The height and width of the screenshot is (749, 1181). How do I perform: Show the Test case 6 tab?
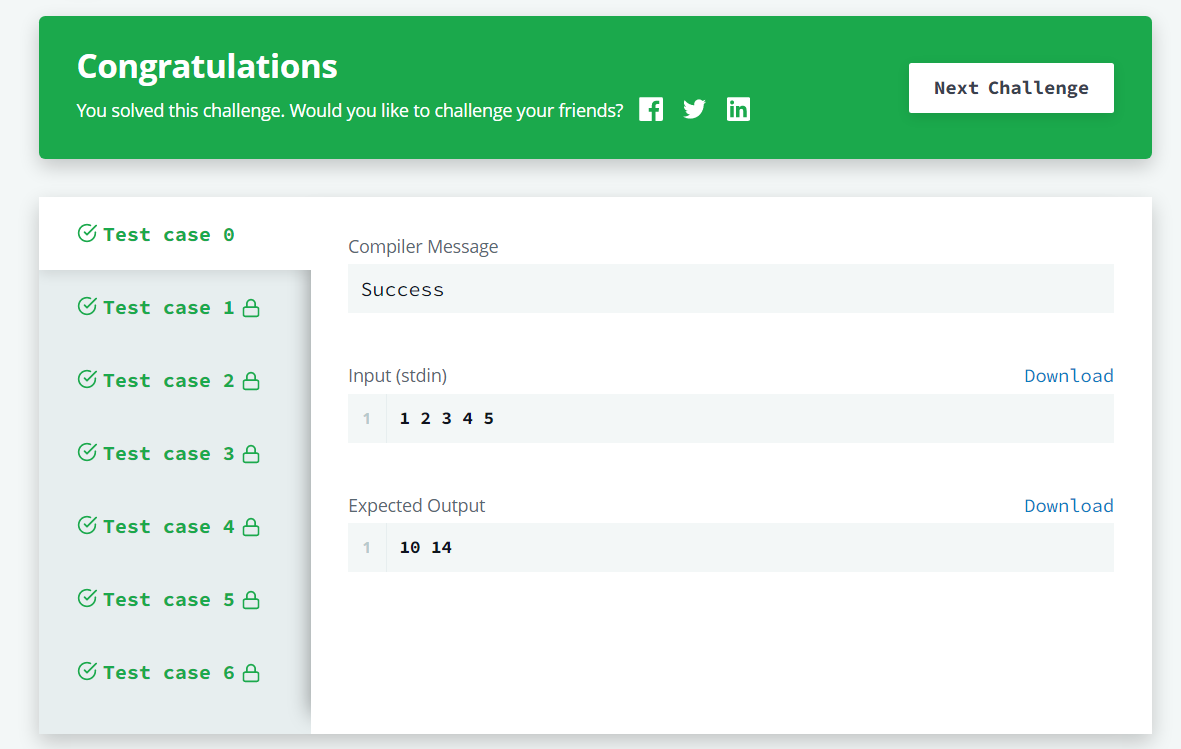coord(175,672)
